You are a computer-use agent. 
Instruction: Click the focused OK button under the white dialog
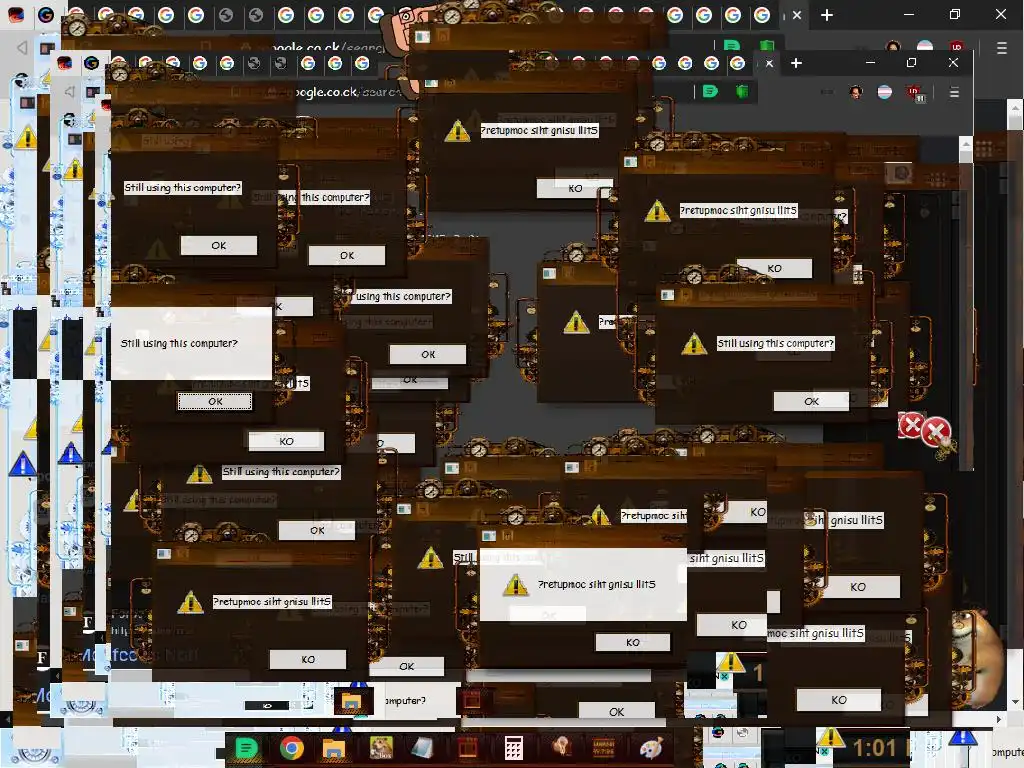pyautogui.click(x=215, y=401)
